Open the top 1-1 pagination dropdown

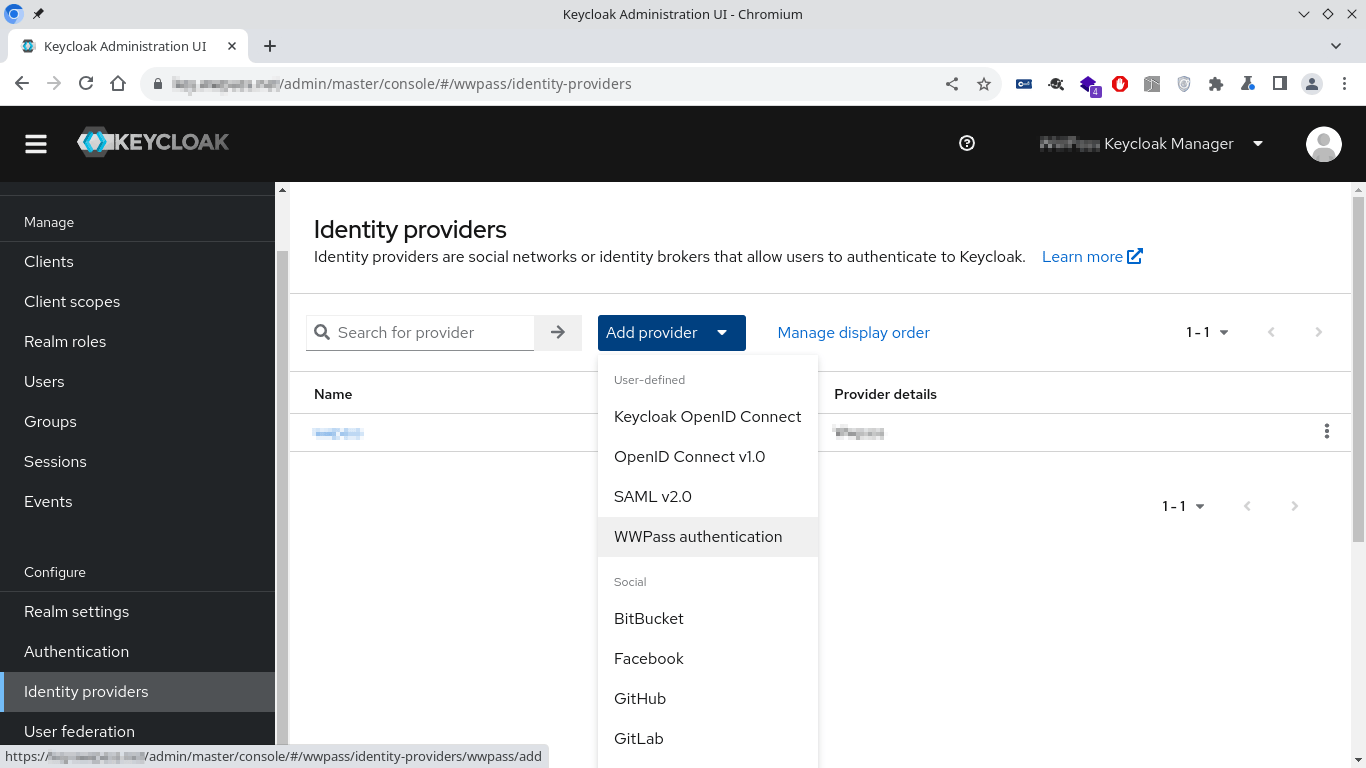pyautogui.click(x=1207, y=333)
